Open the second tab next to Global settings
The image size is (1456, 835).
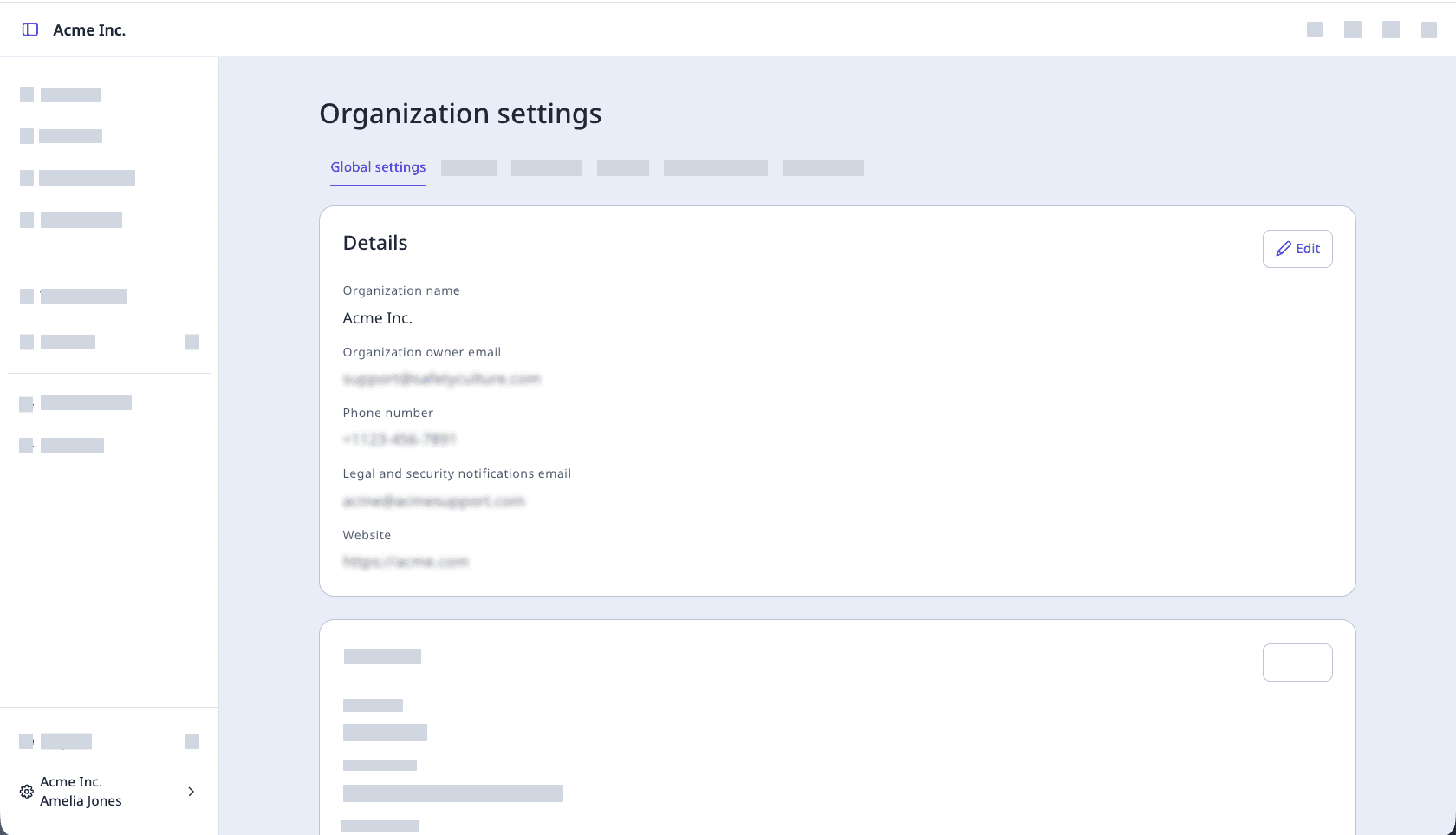(x=468, y=167)
